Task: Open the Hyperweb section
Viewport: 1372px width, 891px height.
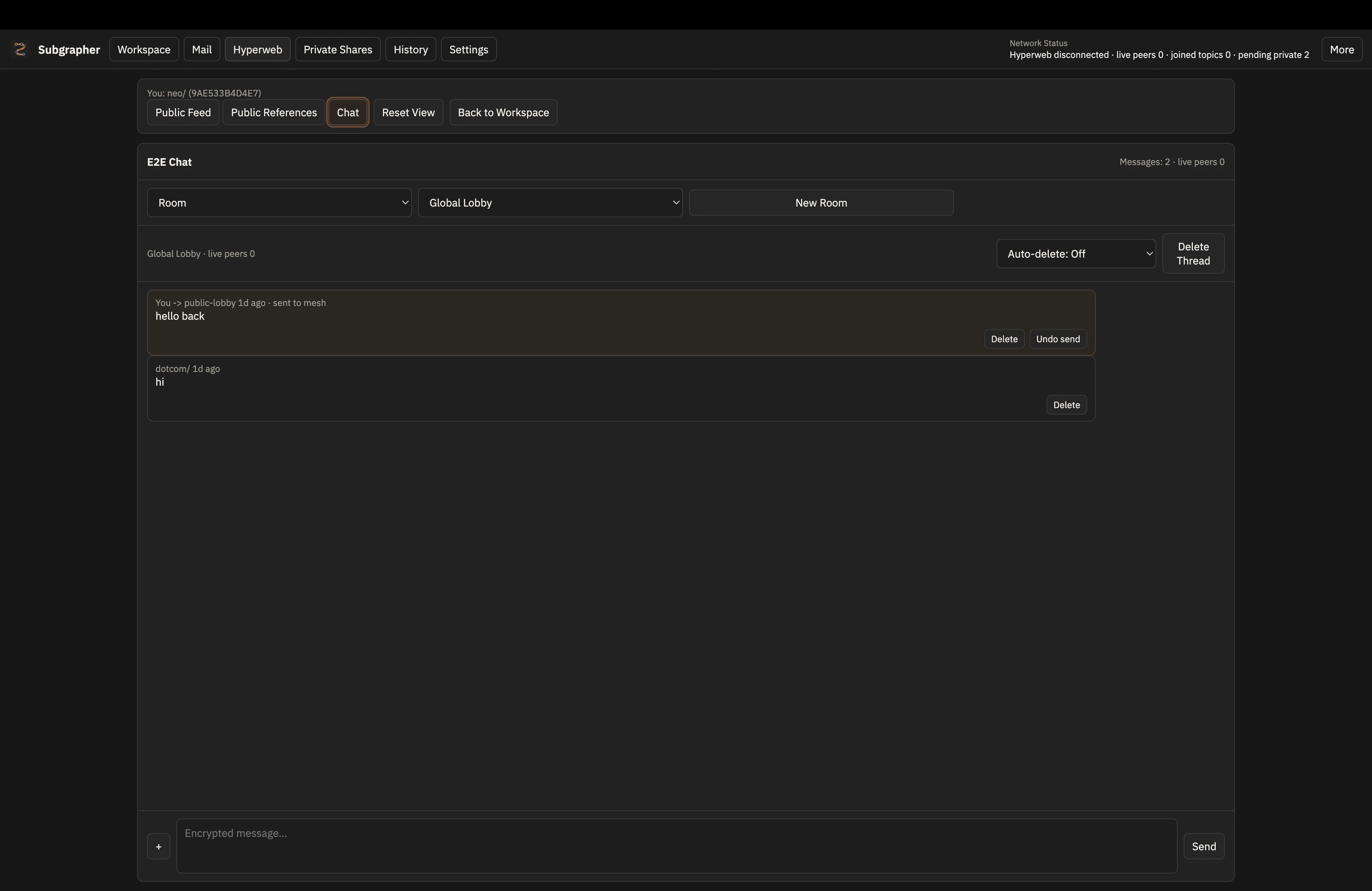Action: tap(258, 49)
